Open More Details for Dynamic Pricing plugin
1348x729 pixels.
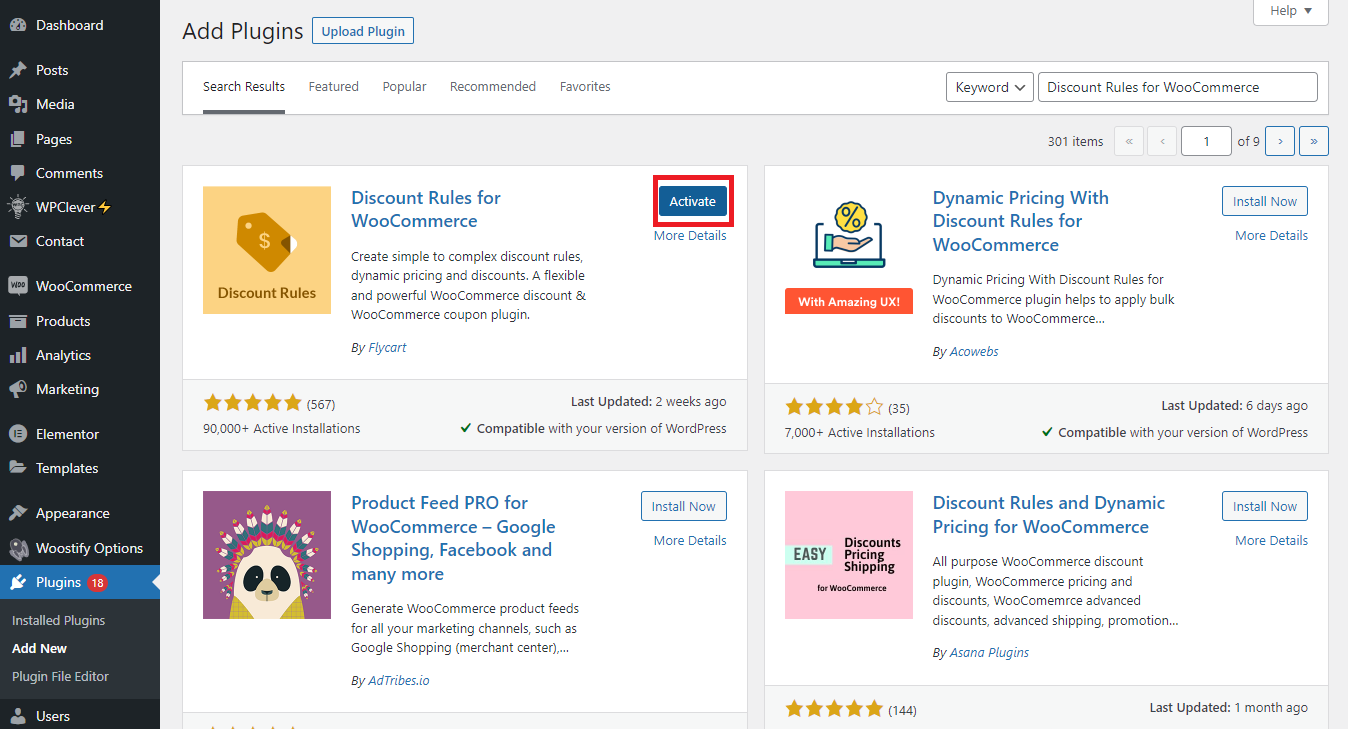pyautogui.click(x=1271, y=236)
